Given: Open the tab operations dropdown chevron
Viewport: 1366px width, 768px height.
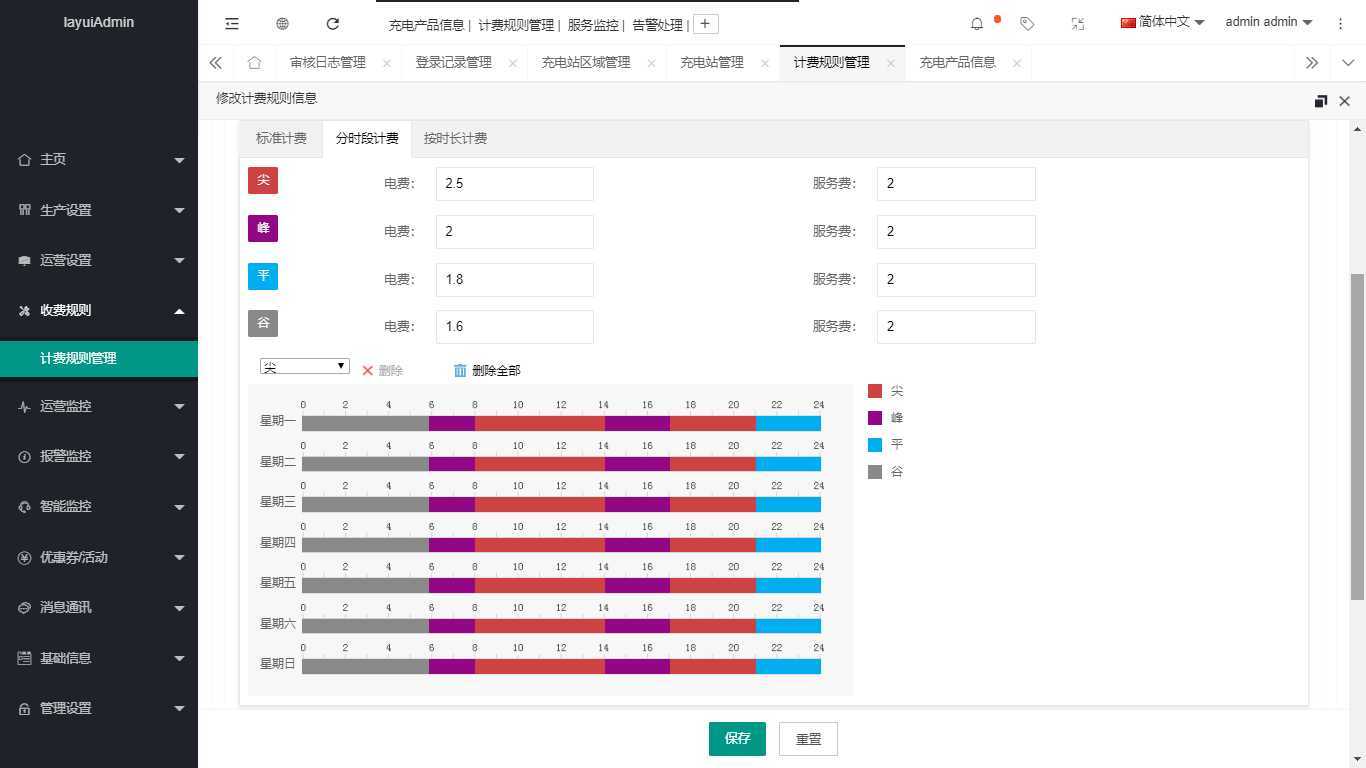Looking at the screenshot, I should (1347, 62).
